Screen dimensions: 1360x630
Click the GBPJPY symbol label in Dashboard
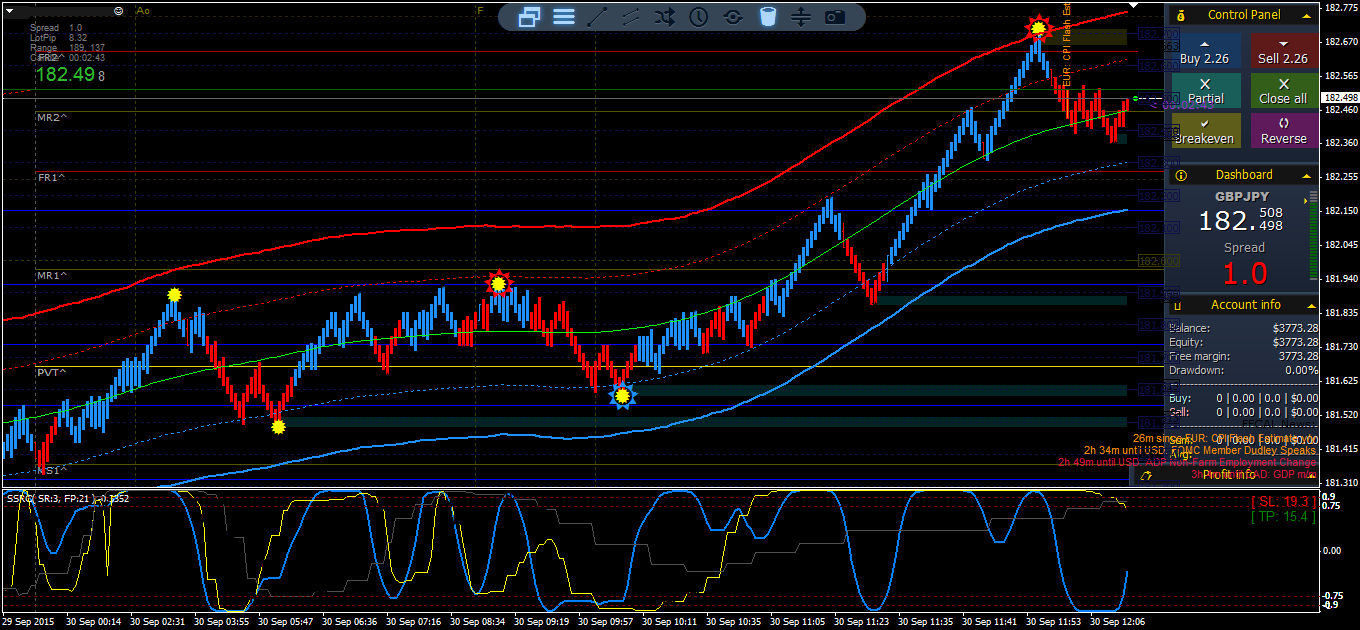click(1241, 197)
